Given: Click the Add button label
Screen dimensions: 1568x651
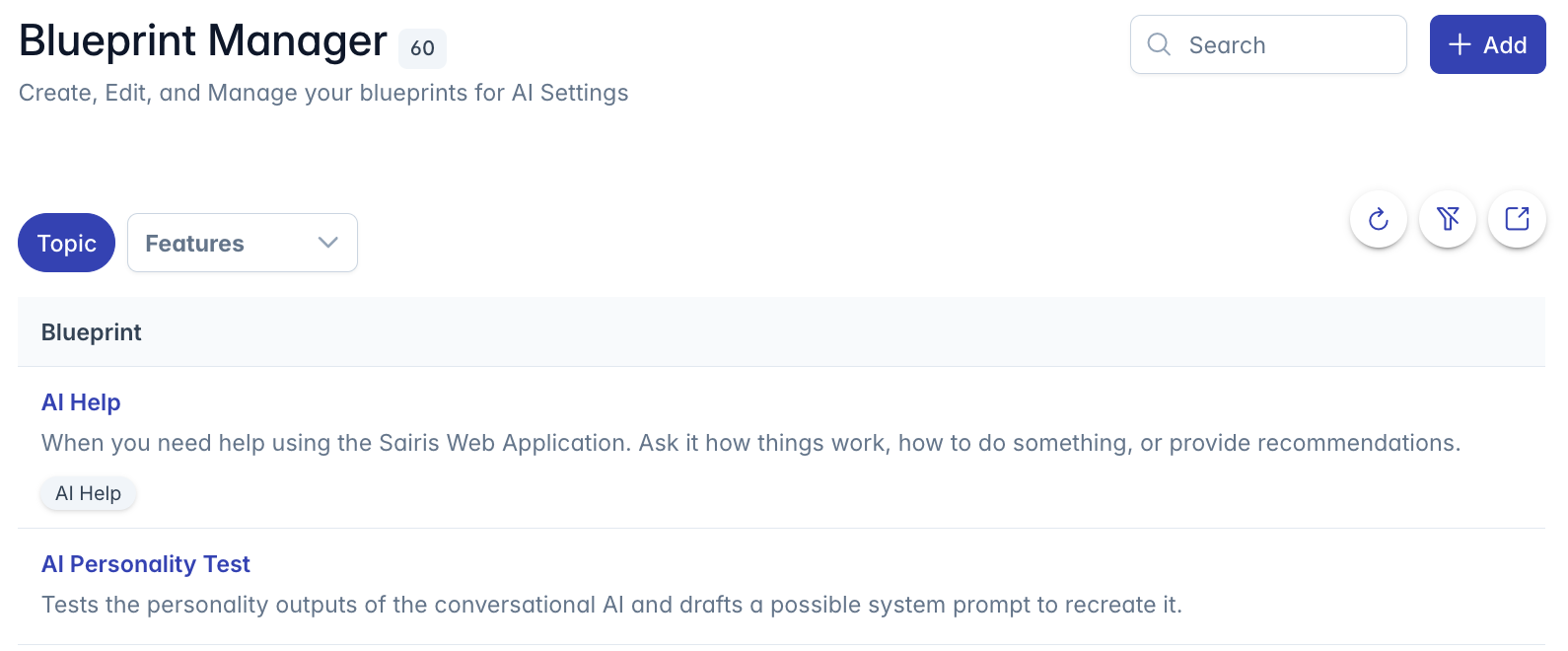Looking at the screenshot, I should (x=1505, y=45).
